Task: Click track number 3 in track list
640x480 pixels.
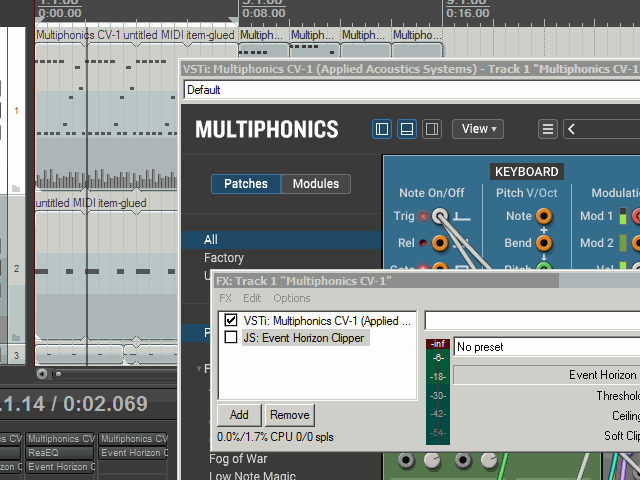Action: pos(16,356)
